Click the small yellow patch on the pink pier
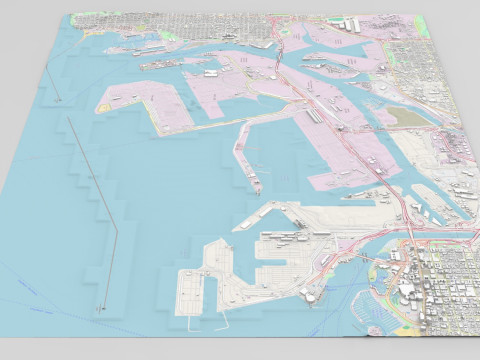The image size is (480, 360). click(x=104, y=108)
